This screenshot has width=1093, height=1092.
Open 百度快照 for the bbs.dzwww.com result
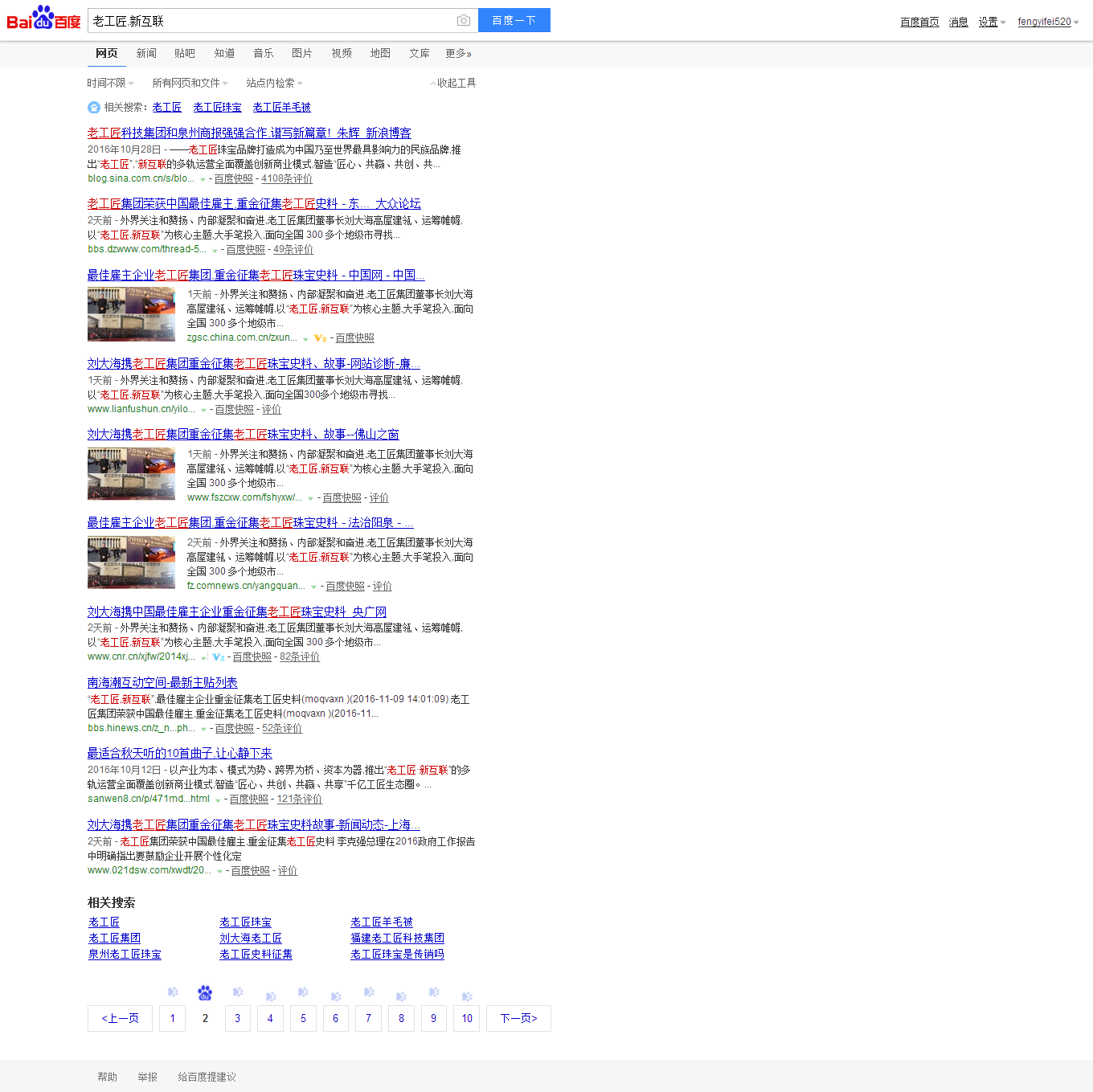[245, 250]
